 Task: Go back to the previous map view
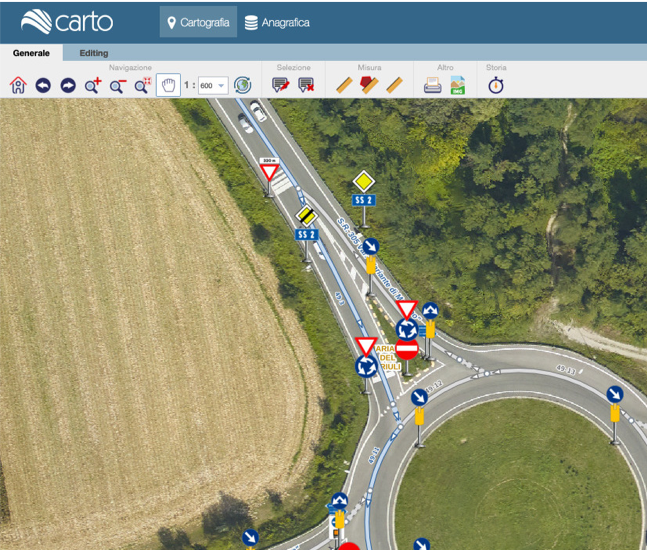click(43, 85)
